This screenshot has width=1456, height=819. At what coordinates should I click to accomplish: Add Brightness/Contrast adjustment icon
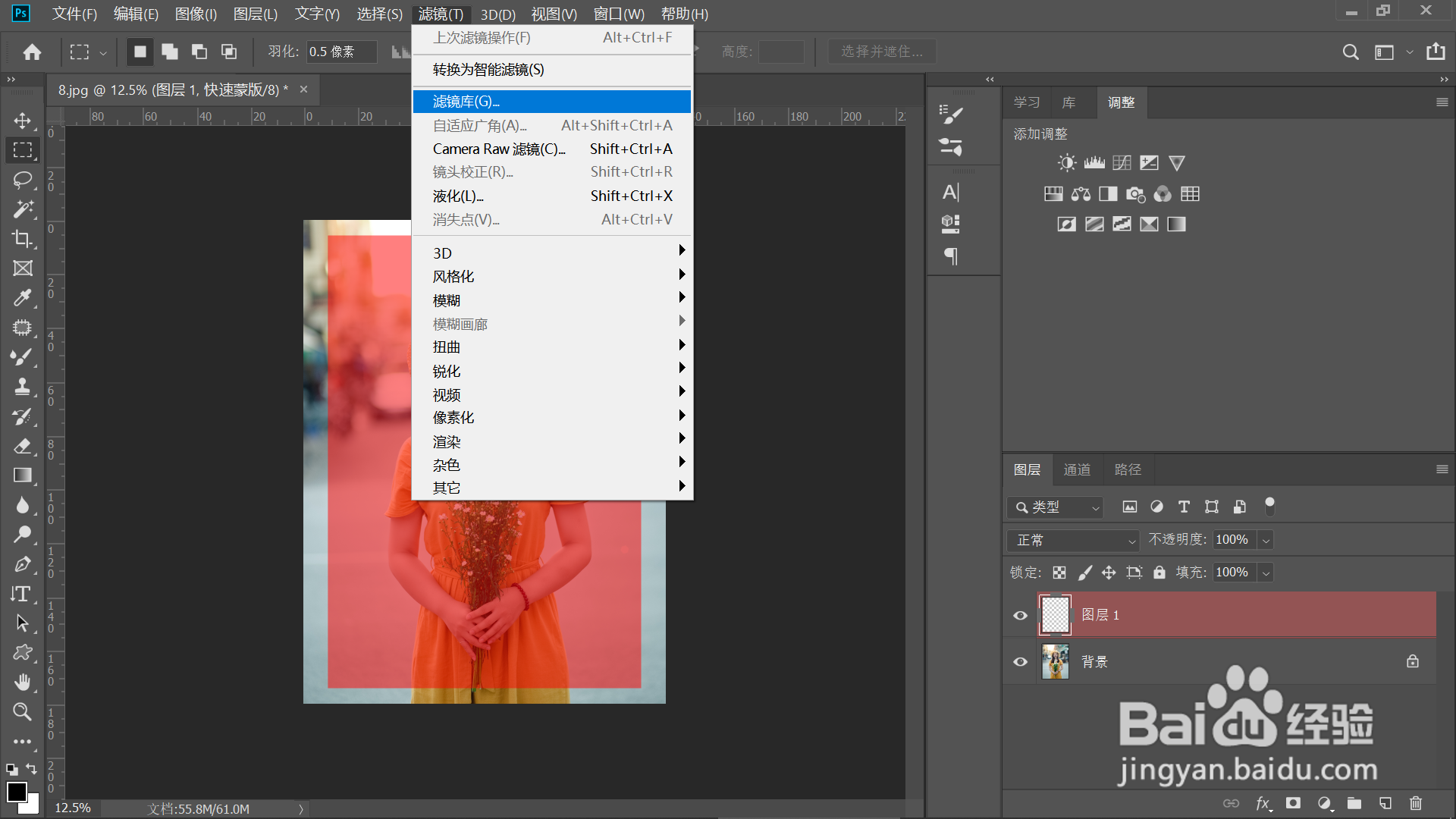[1067, 163]
